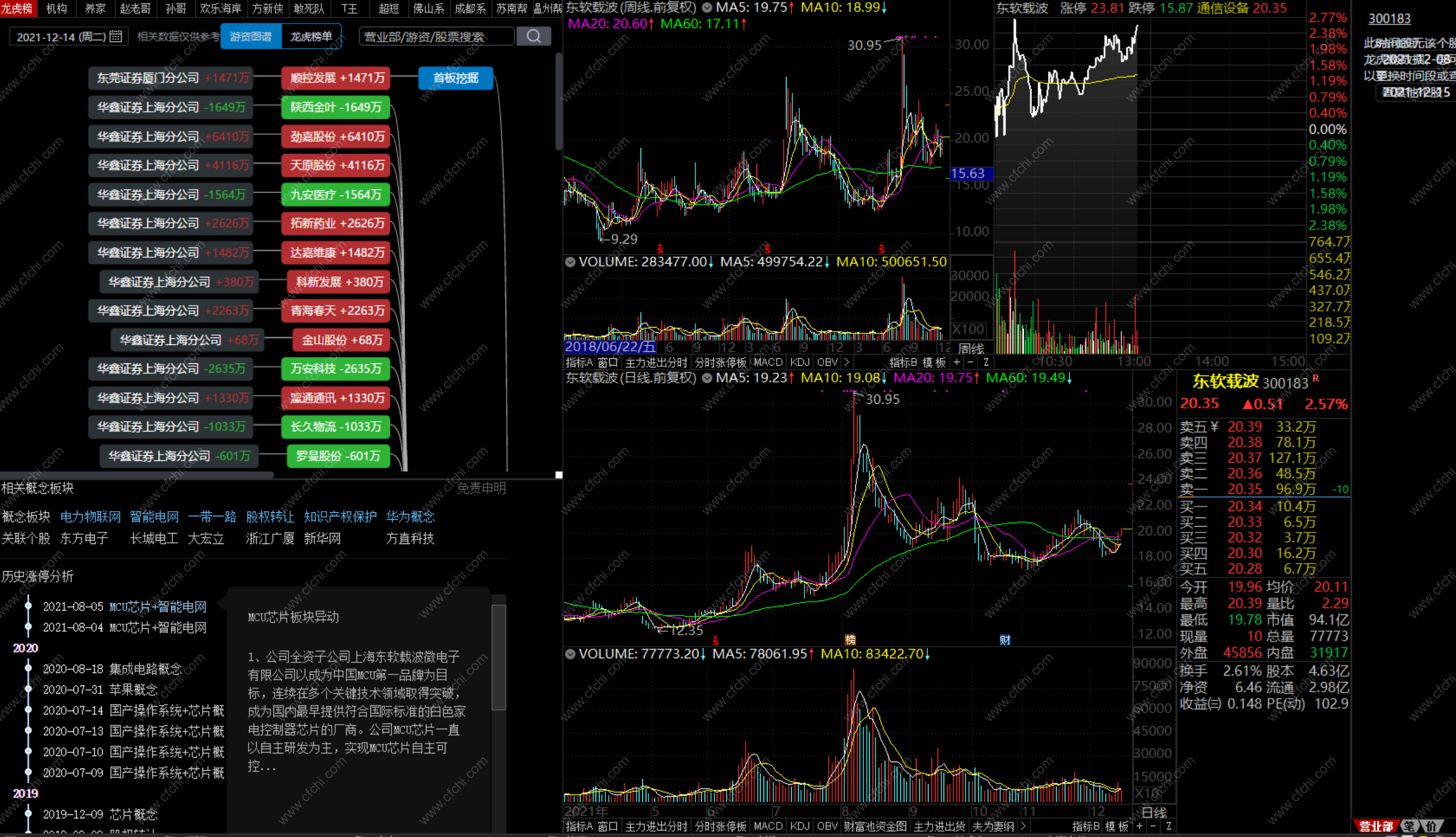Select MACD tab under the daily chart
Viewport: 1456px width, 837px height.
768,826
